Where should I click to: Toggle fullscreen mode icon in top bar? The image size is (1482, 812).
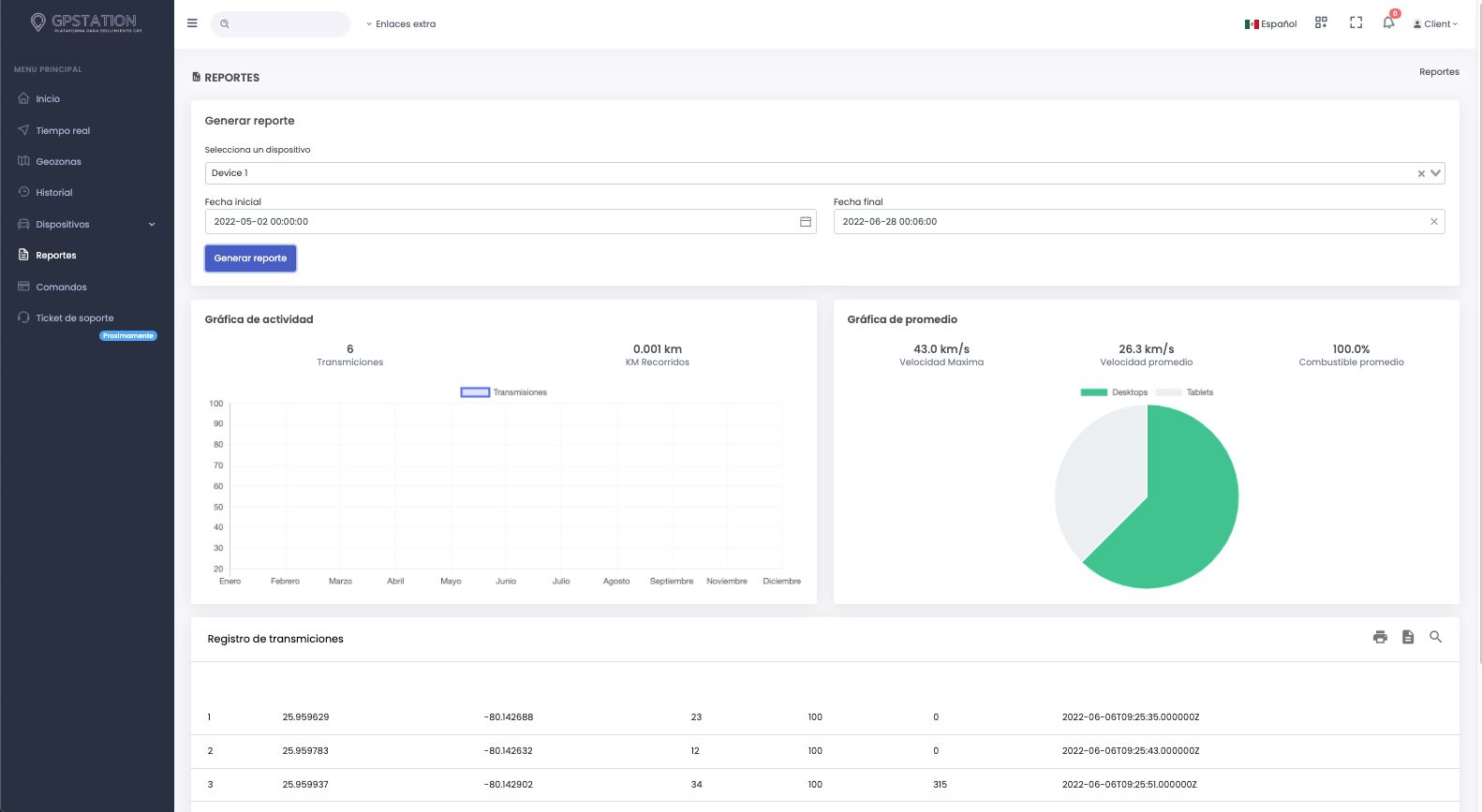[1356, 23]
